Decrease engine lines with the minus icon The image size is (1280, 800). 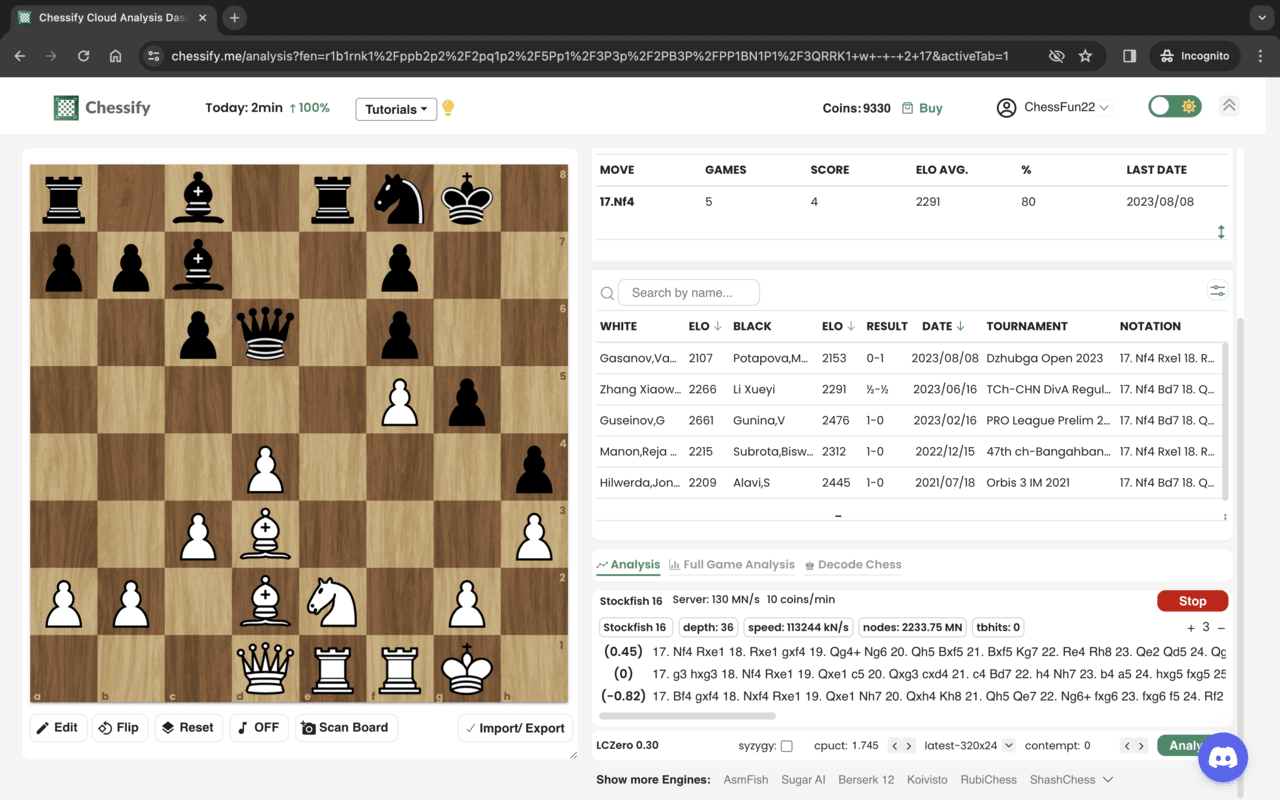point(1221,628)
